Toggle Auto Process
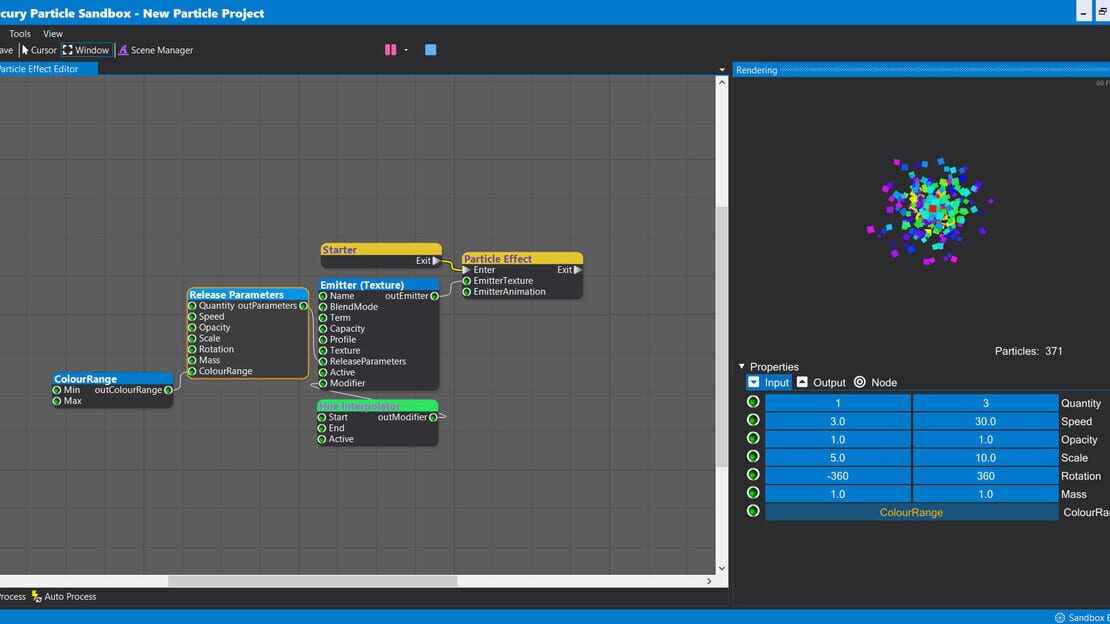The height and width of the screenshot is (624, 1110). (x=64, y=596)
